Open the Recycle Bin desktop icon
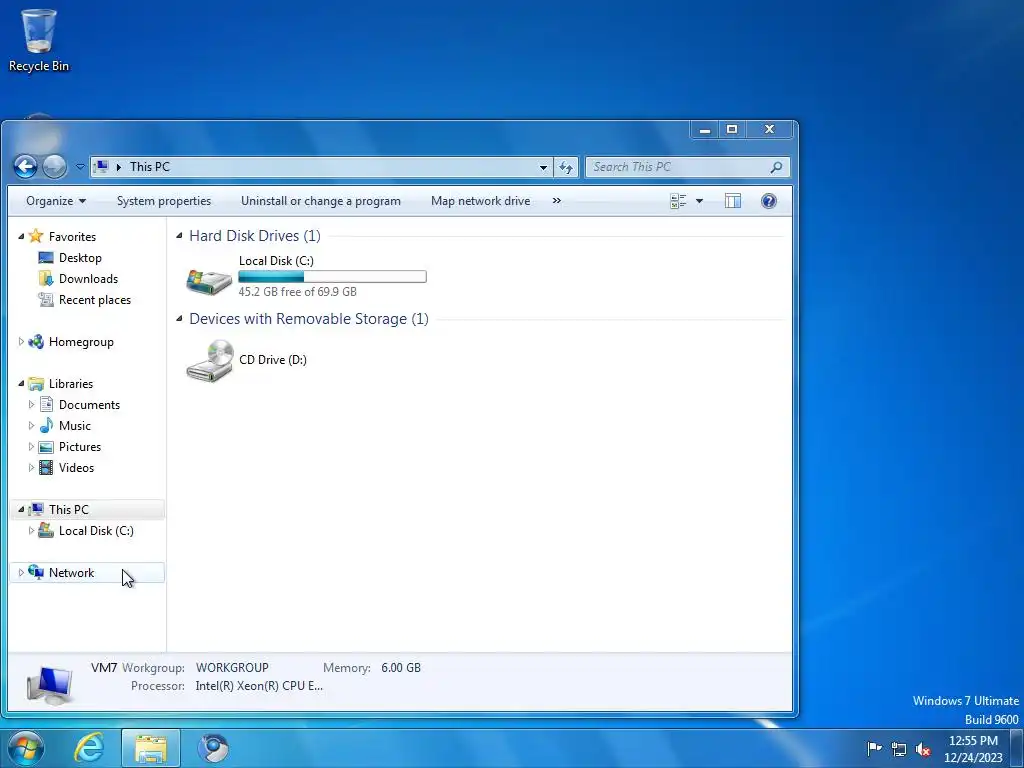The image size is (1024, 768). (39, 40)
